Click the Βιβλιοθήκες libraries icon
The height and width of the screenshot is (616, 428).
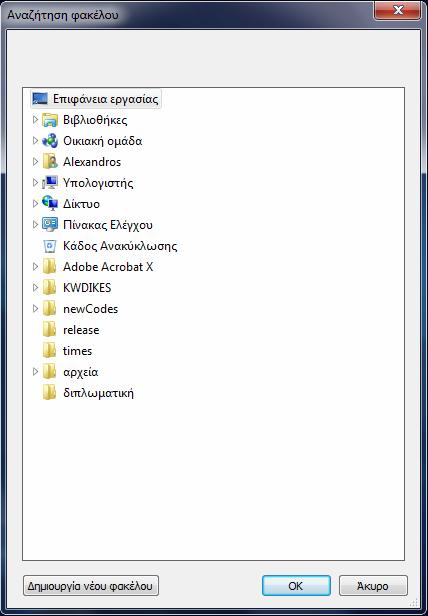coord(50,120)
